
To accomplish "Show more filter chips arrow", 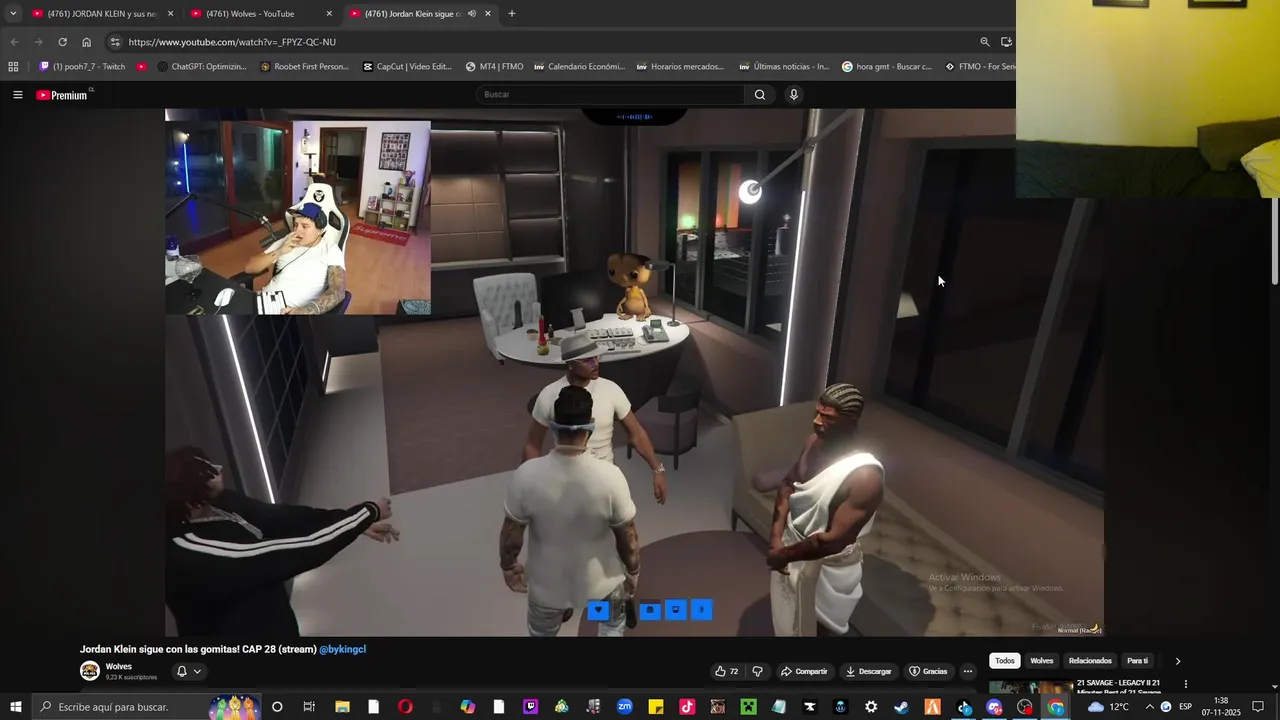I will 1177,661.
